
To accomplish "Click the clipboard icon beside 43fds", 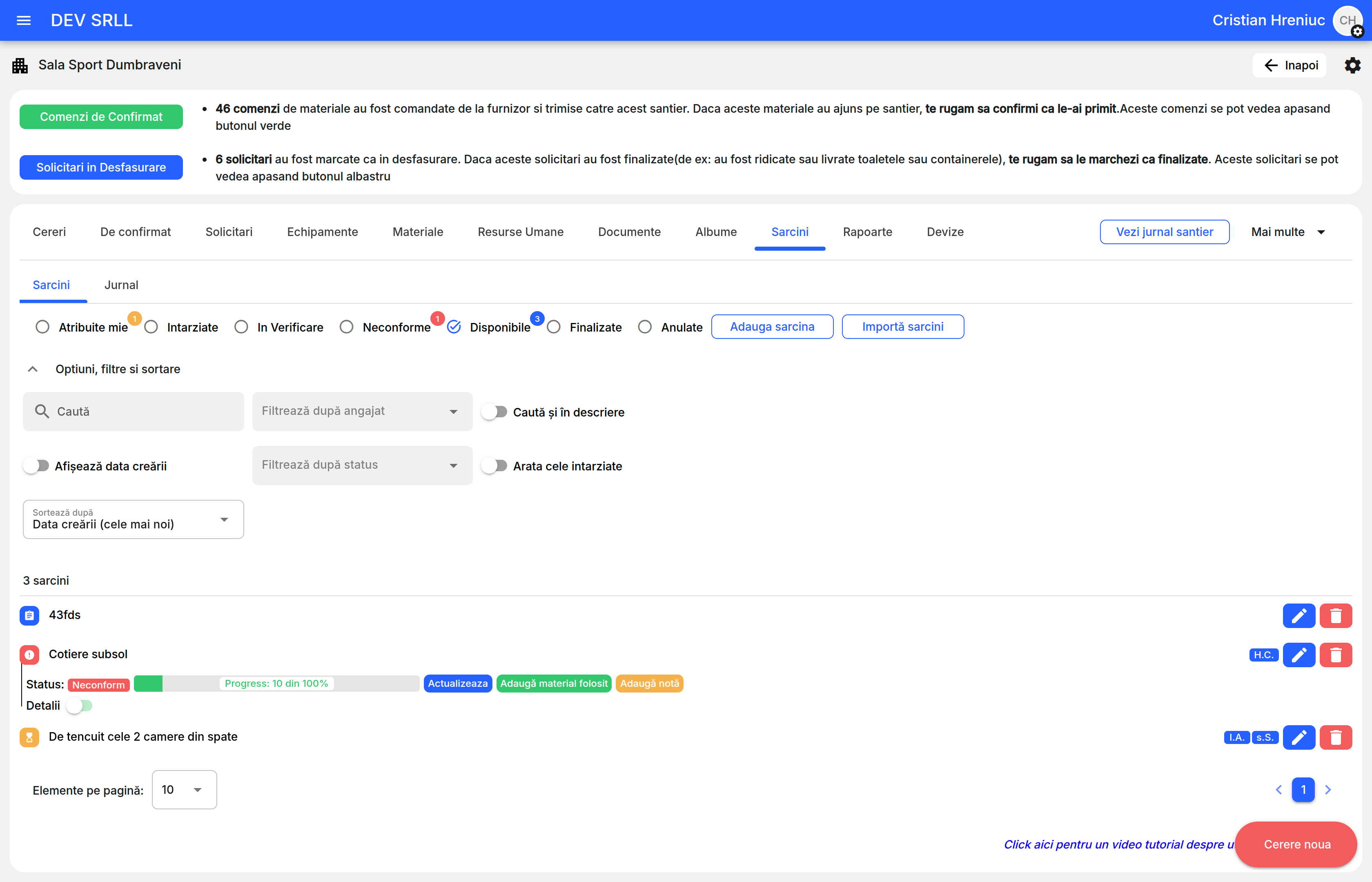I will tap(29, 616).
